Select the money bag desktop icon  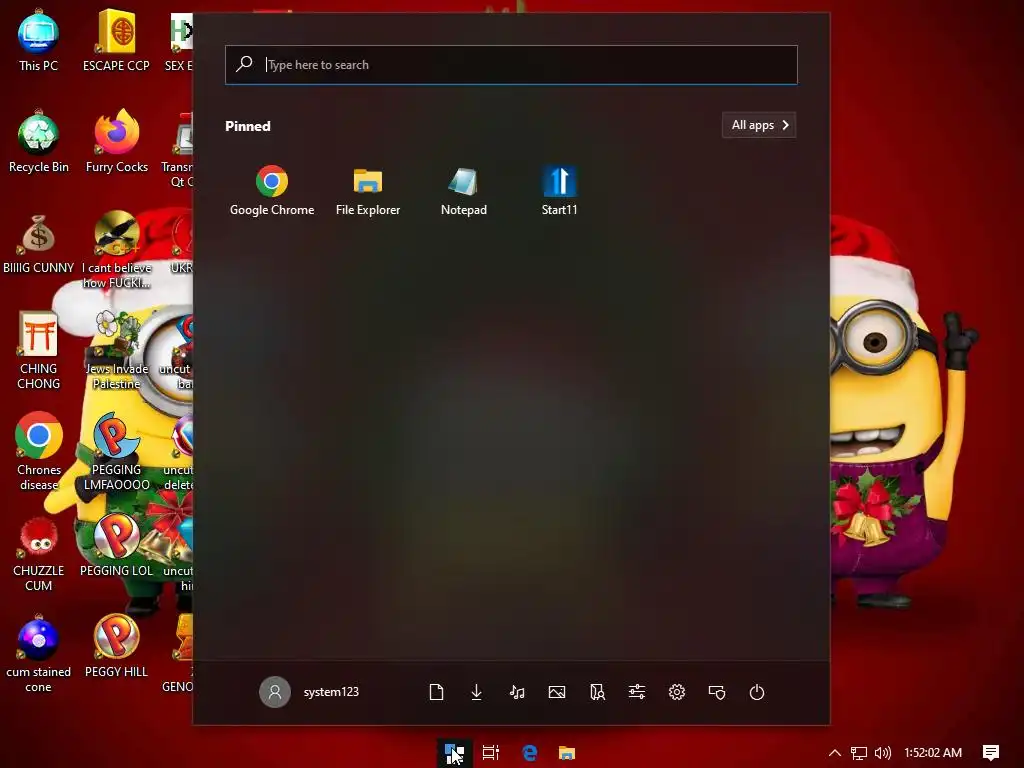click(39, 243)
